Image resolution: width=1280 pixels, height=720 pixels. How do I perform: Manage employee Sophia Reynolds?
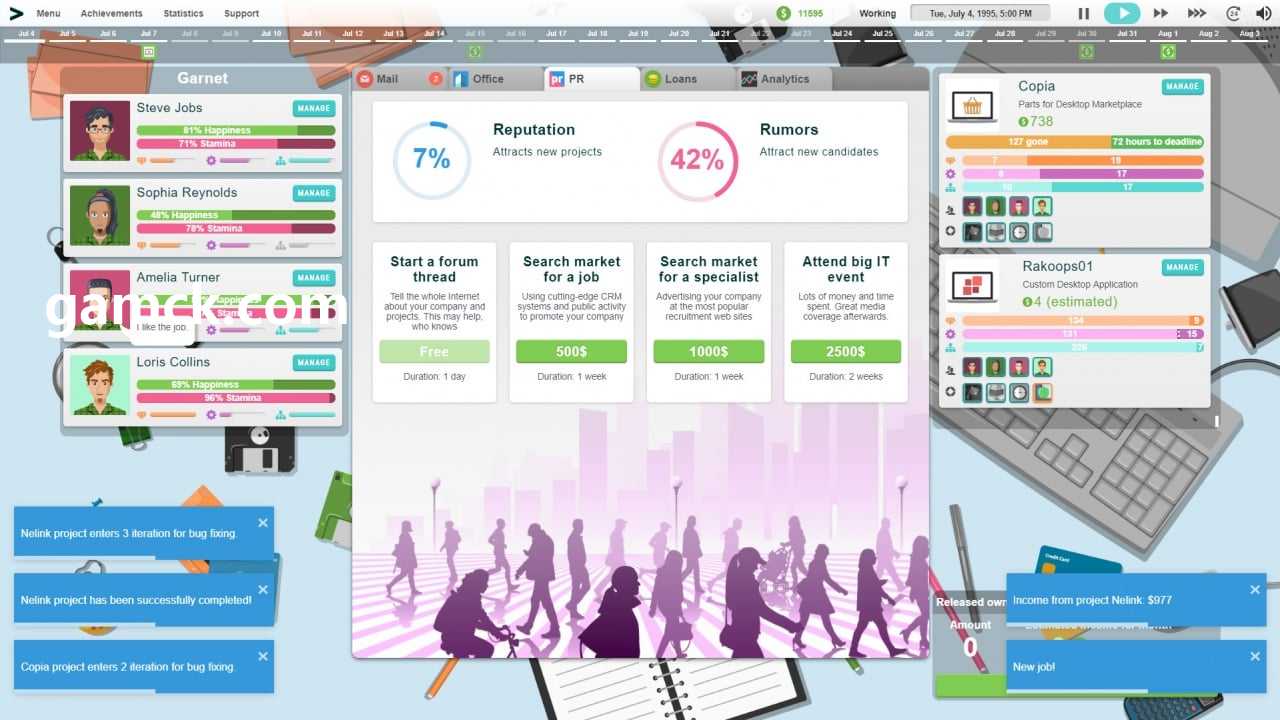click(314, 193)
